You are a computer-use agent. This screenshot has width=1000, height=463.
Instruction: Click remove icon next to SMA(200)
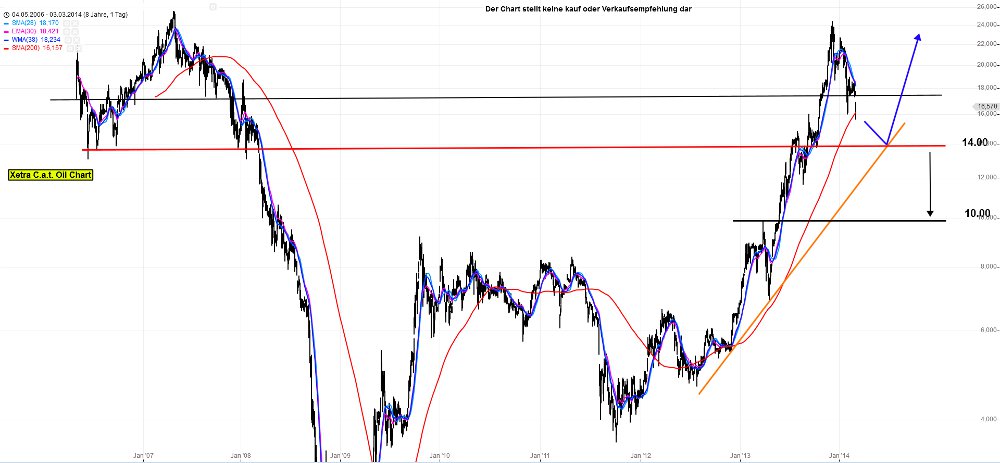coord(78,48)
